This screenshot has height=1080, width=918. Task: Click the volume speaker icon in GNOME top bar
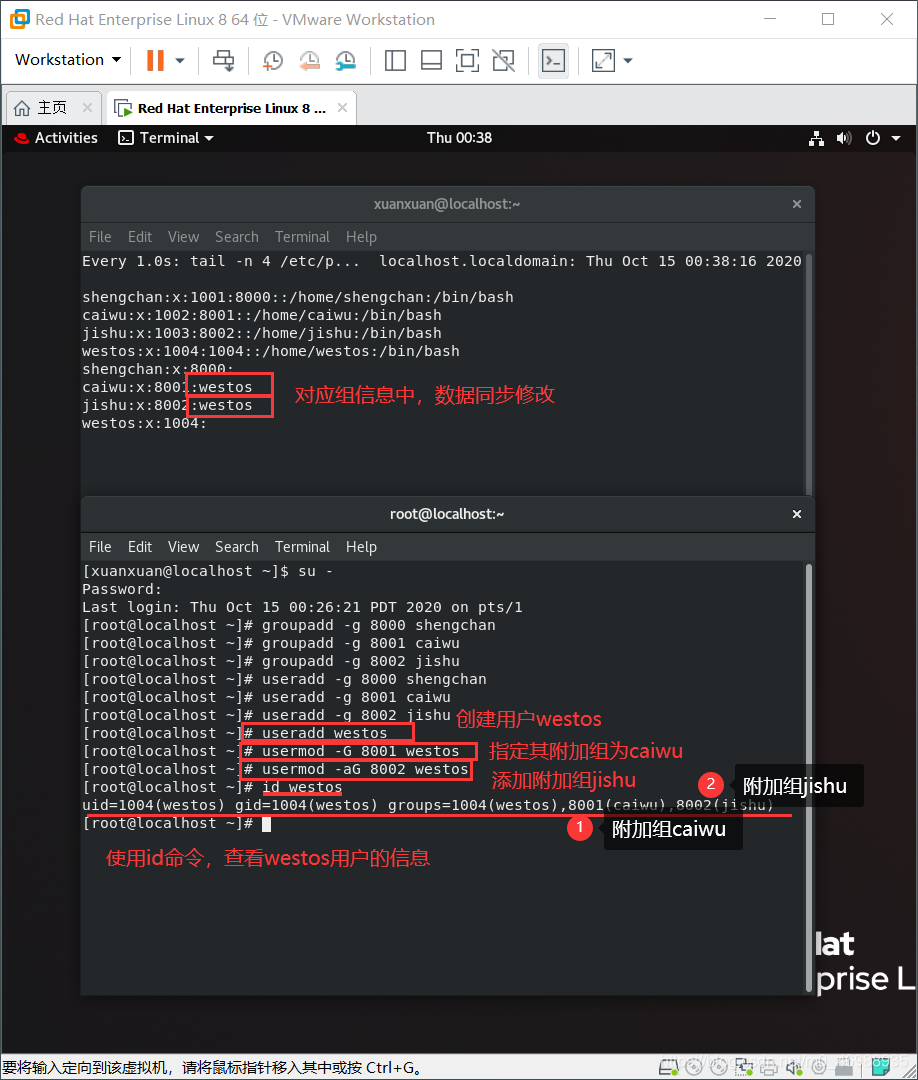pyautogui.click(x=844, y=138)
